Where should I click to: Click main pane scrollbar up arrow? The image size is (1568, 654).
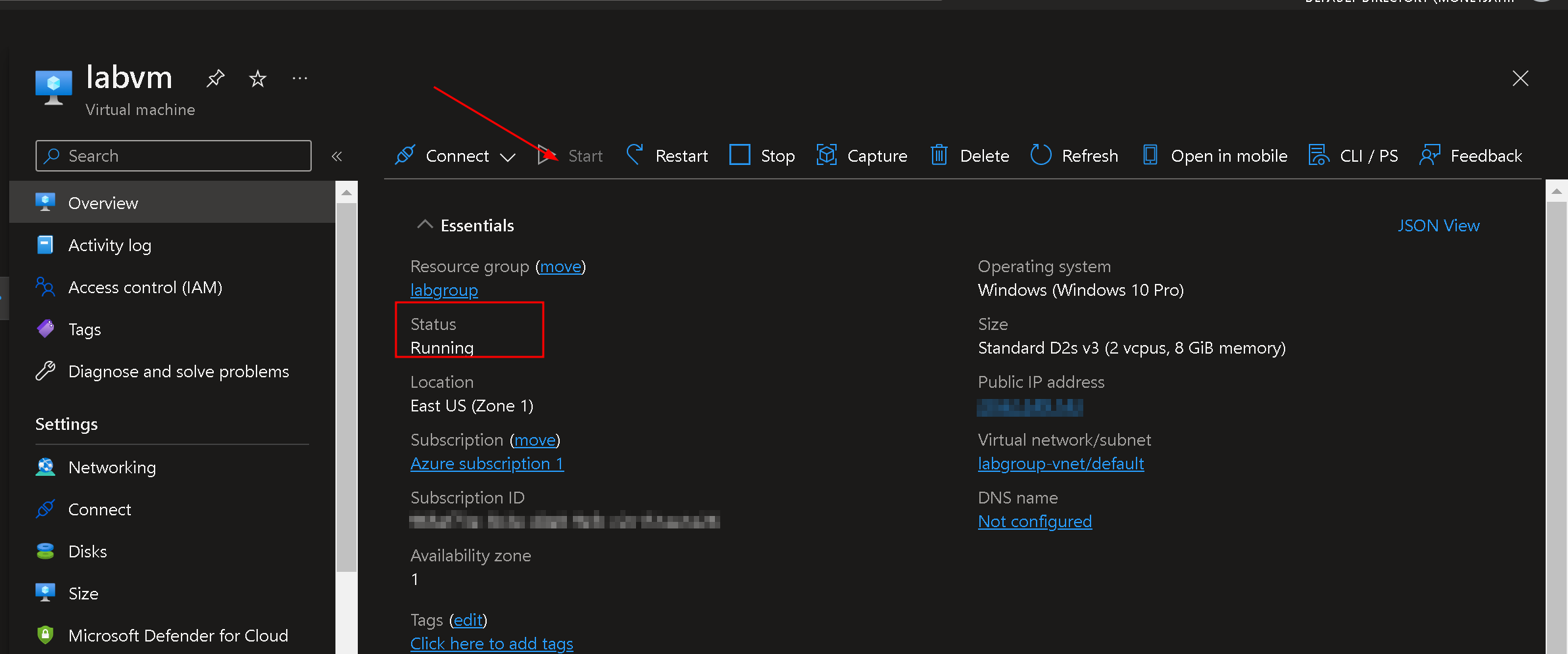point(1556,192)
